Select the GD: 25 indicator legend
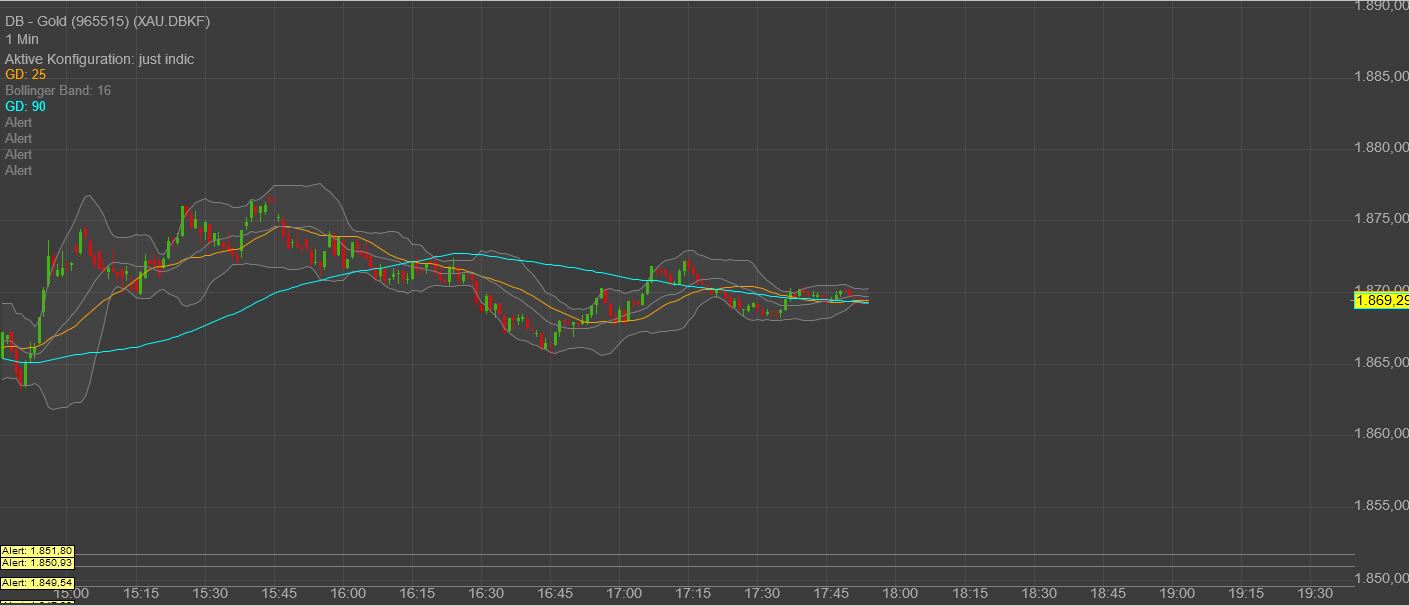 point(25,75)
